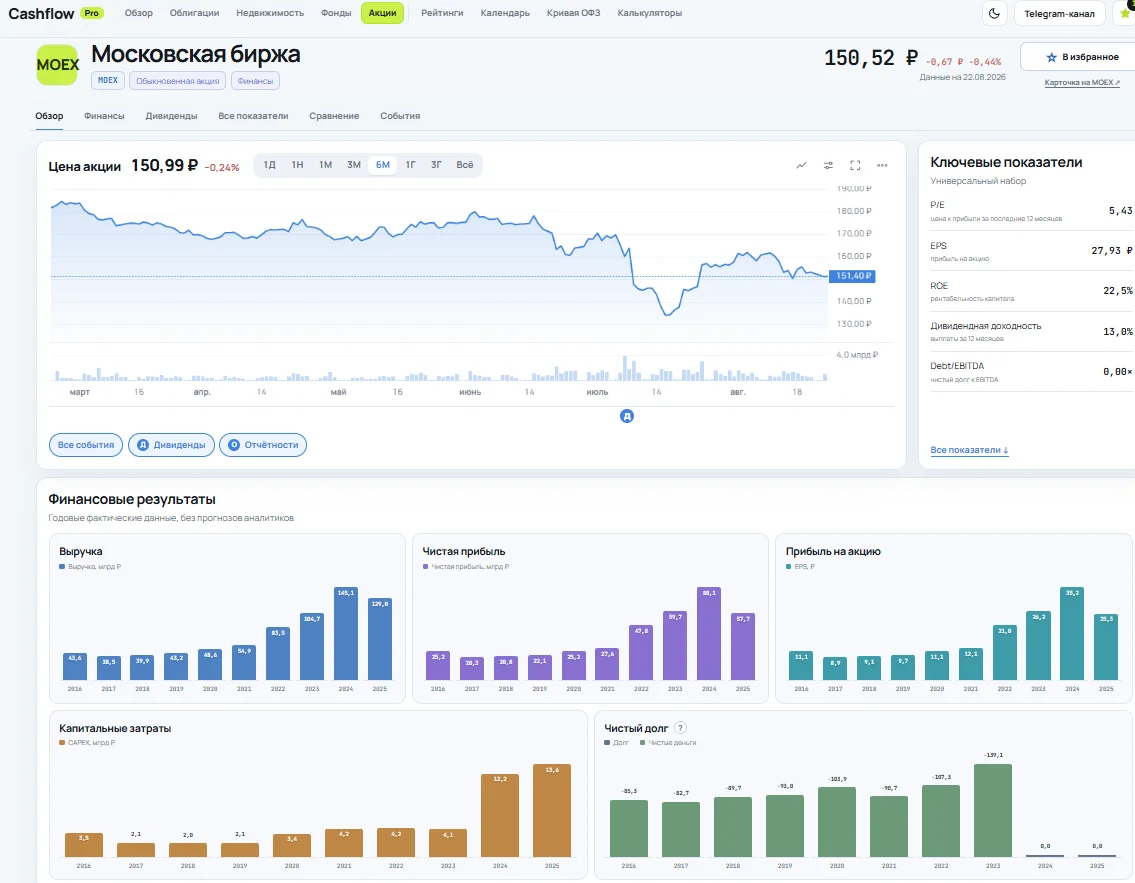Click the MOEX ticker tag
Viewport: 1135px width, 883px height.
pos(108,80)
